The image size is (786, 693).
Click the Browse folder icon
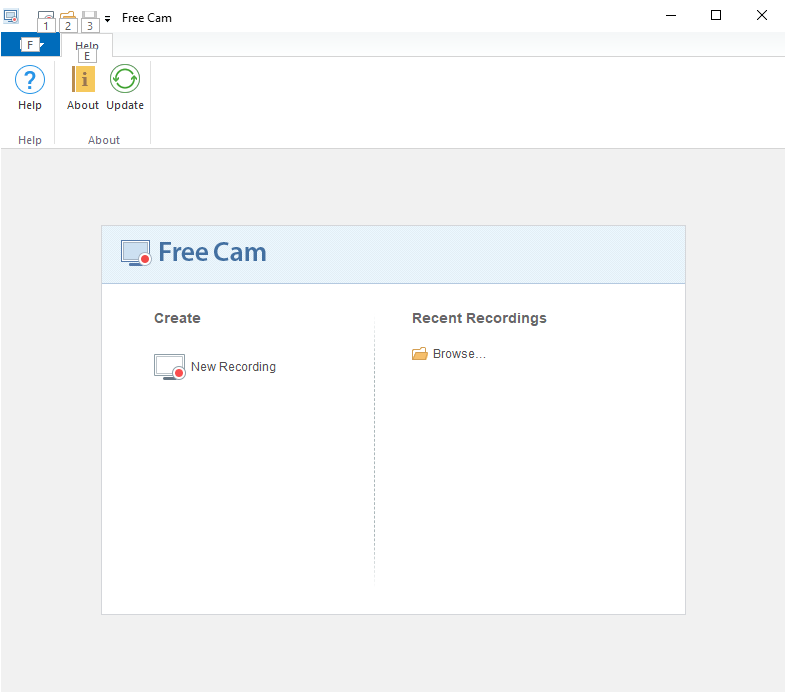[420, 354]
